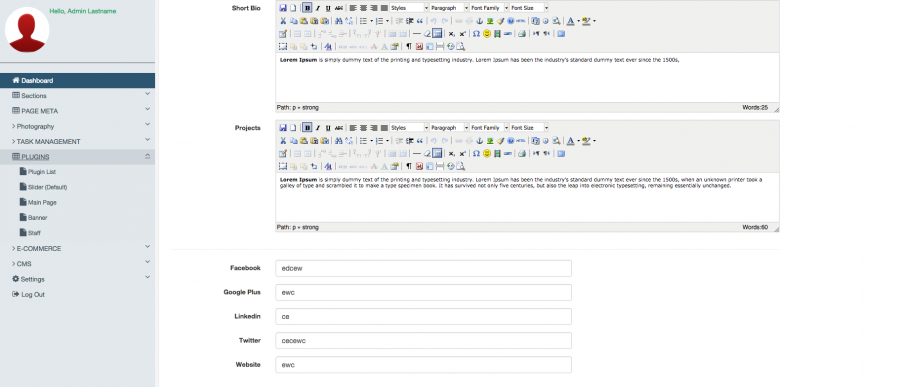The width and height of the screenshot is (900, 387).
Task: Toggle underline in Short Bio editor
Action: point(328,8)
